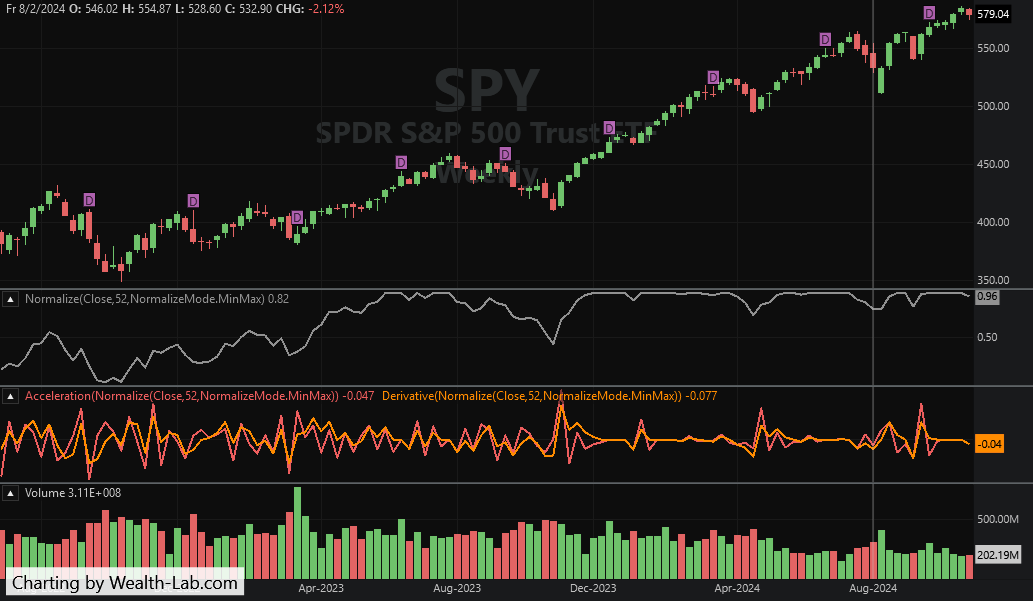The image size is (1033, 601).
Task: Open the Charting by Wealth-Lab.com link
Action: (x=125, y=583)
